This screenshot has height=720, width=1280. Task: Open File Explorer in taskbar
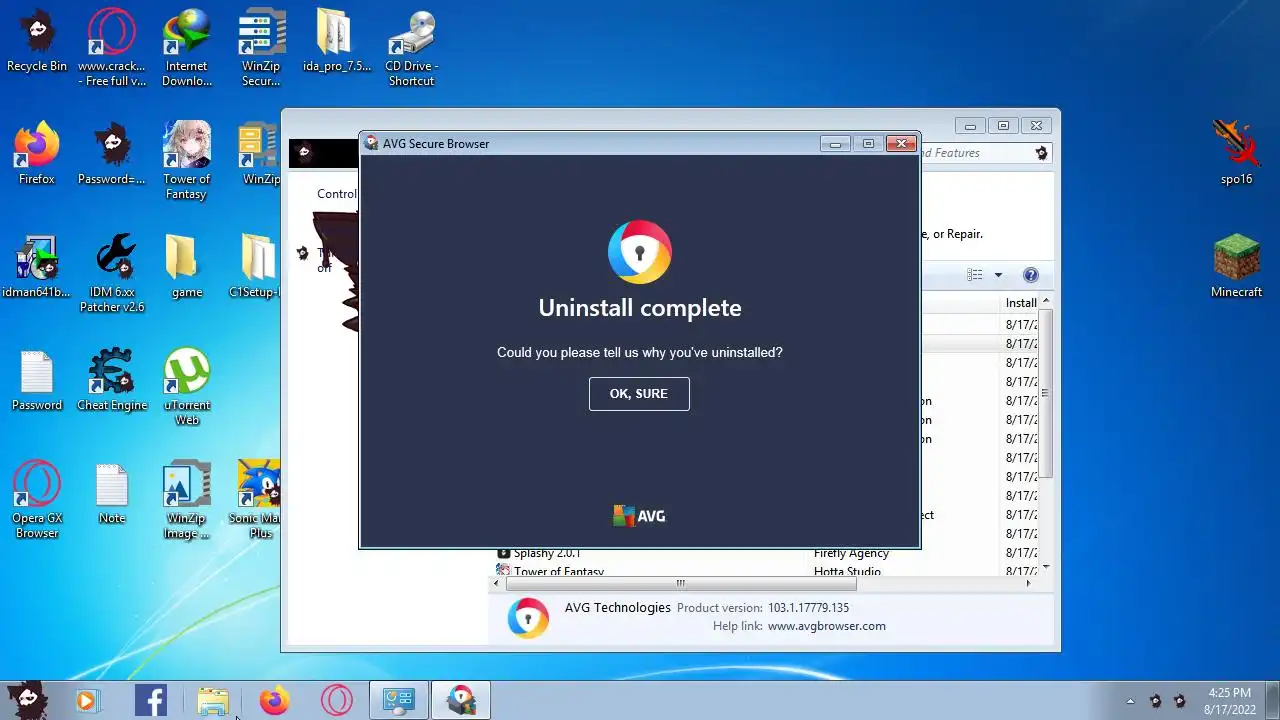213,700
